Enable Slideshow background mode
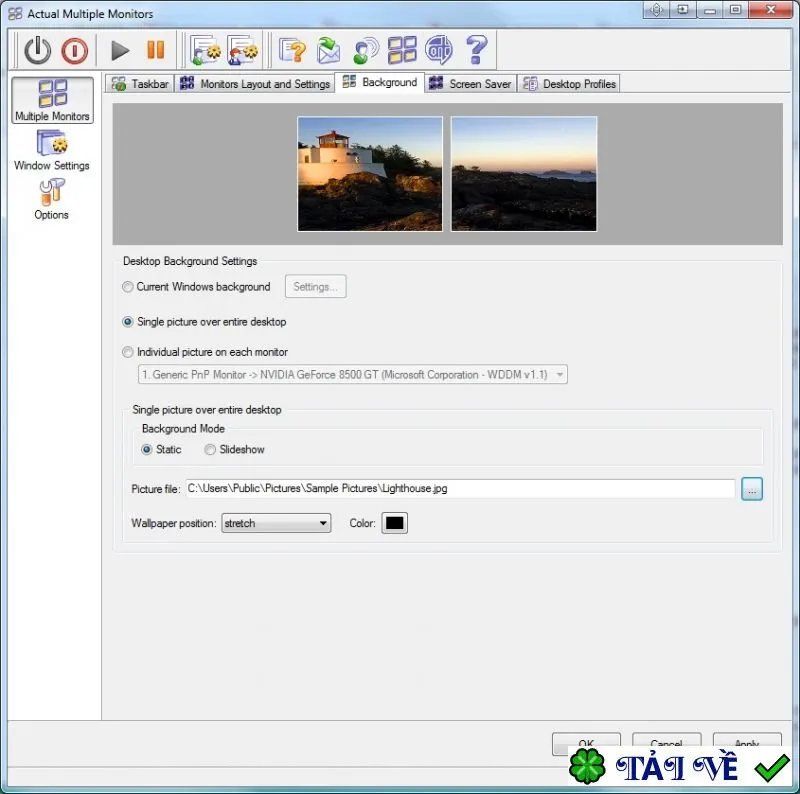Screen dimensions: 800x794 click(x=210, y=450)
